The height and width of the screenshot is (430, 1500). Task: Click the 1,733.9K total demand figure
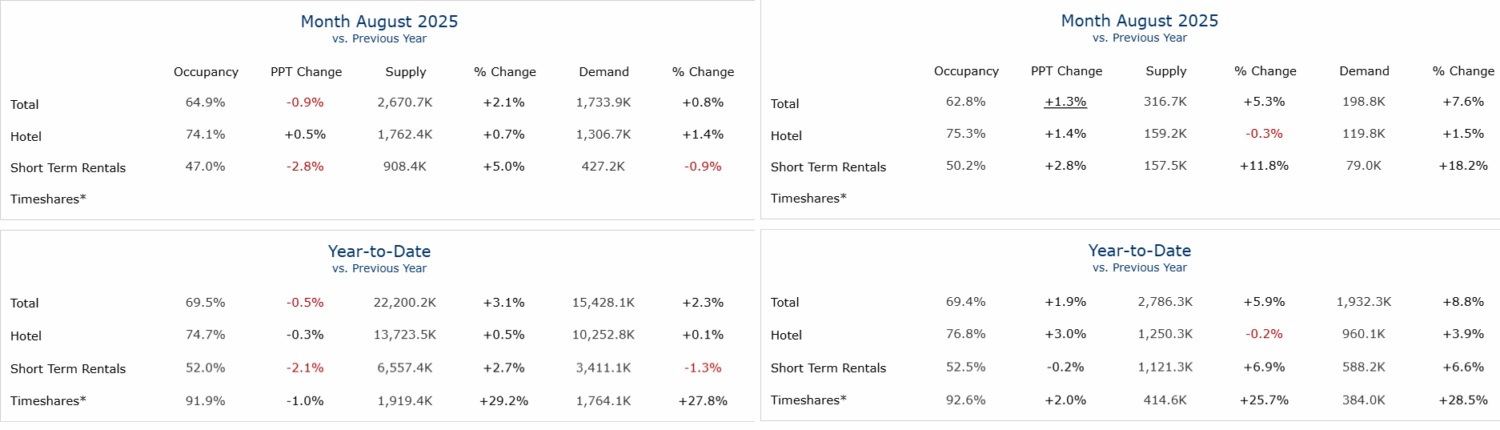click(603, 102)
